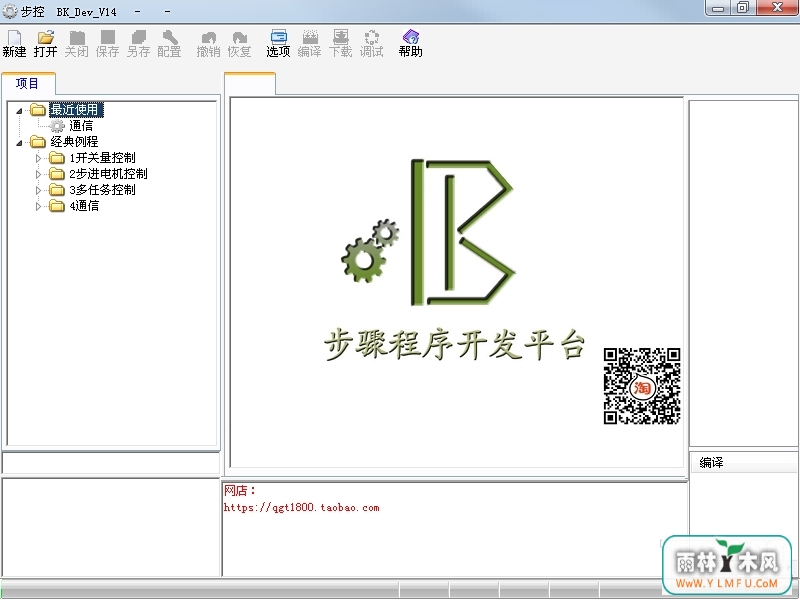Click the 2步进电机控制 folder icon
Viewport: 800px width, 600px height.
click(57, 174)
